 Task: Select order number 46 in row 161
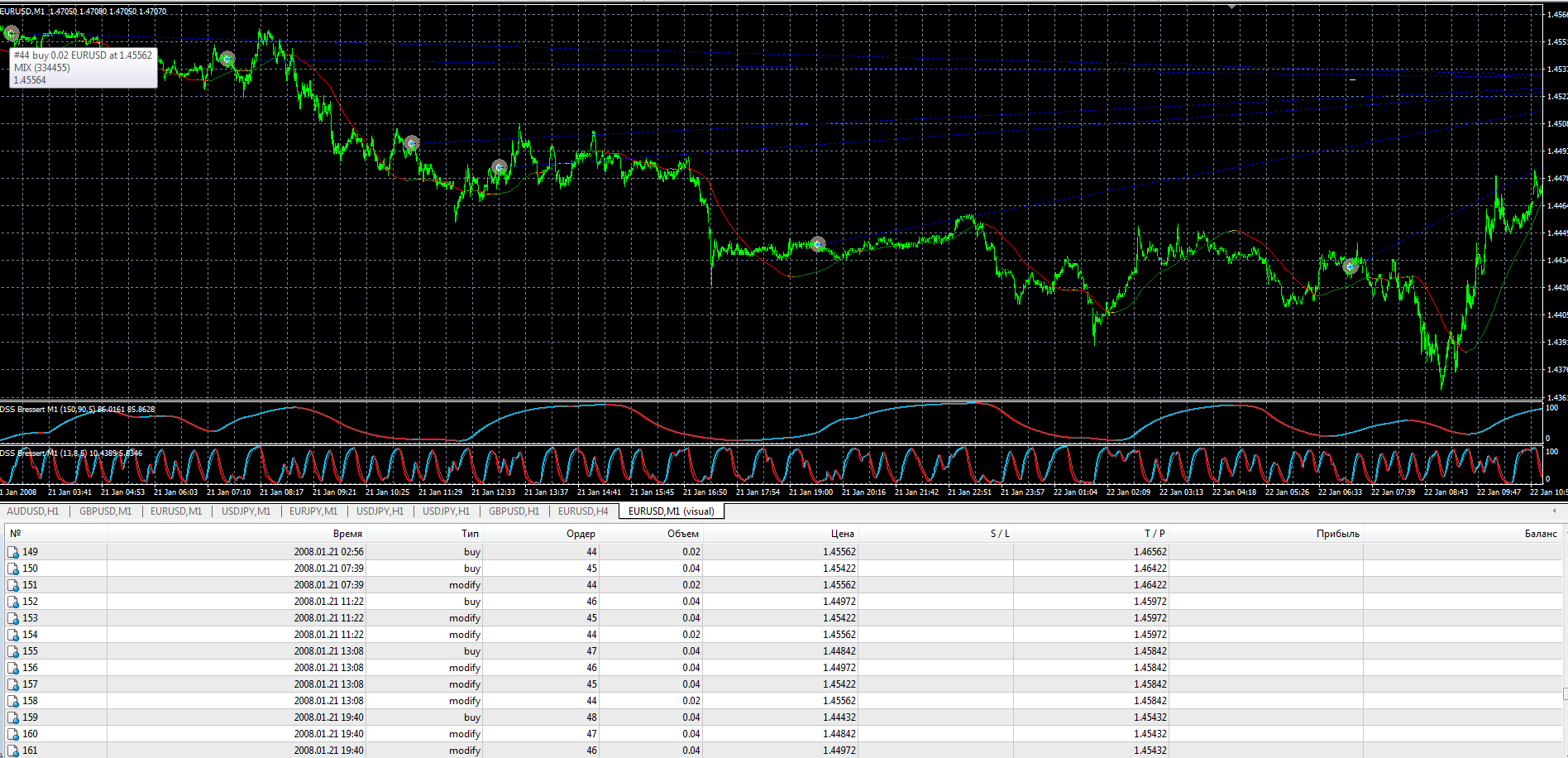point(591,751)
